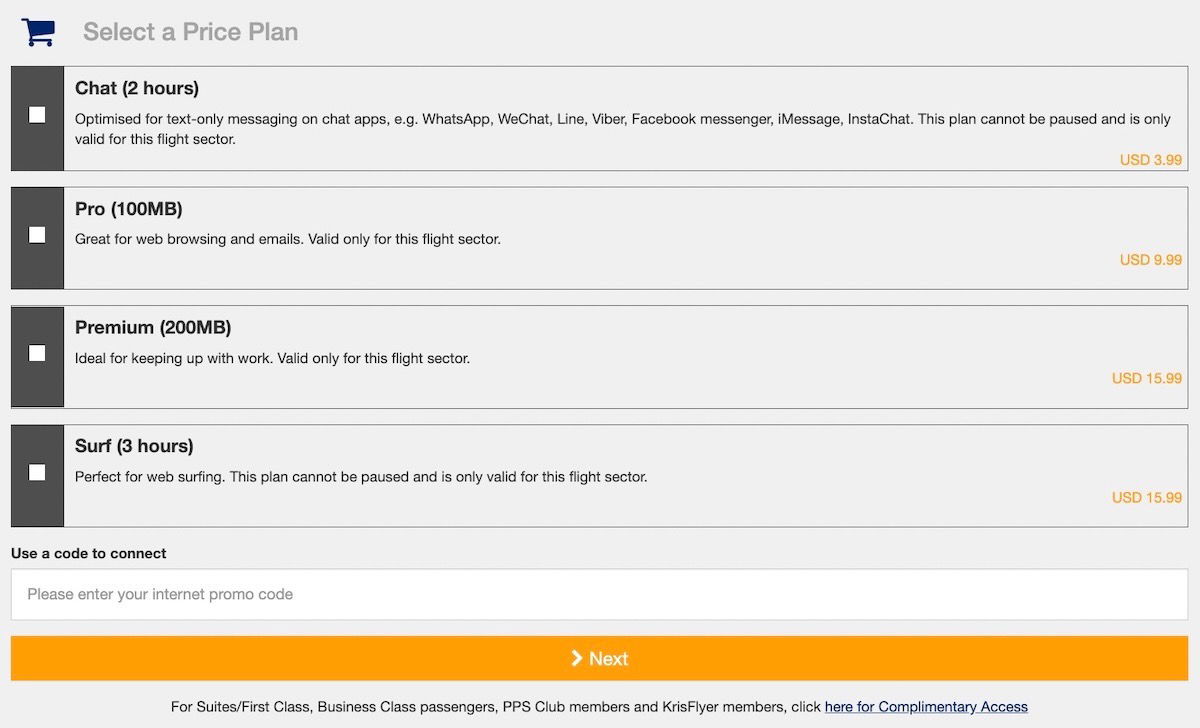1200x728 pixels.
Task: Click the Use a code to connect label
Action: tap(89, 553)
